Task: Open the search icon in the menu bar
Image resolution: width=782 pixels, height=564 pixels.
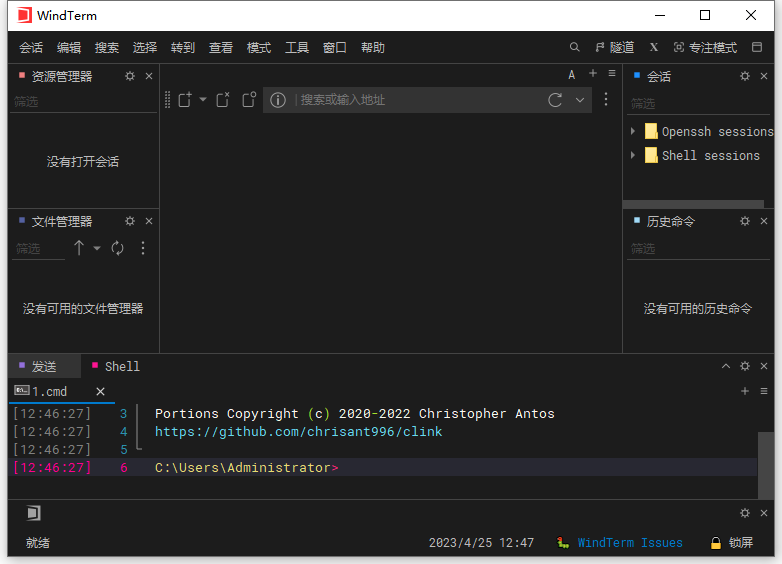Action: pos(575,47)
